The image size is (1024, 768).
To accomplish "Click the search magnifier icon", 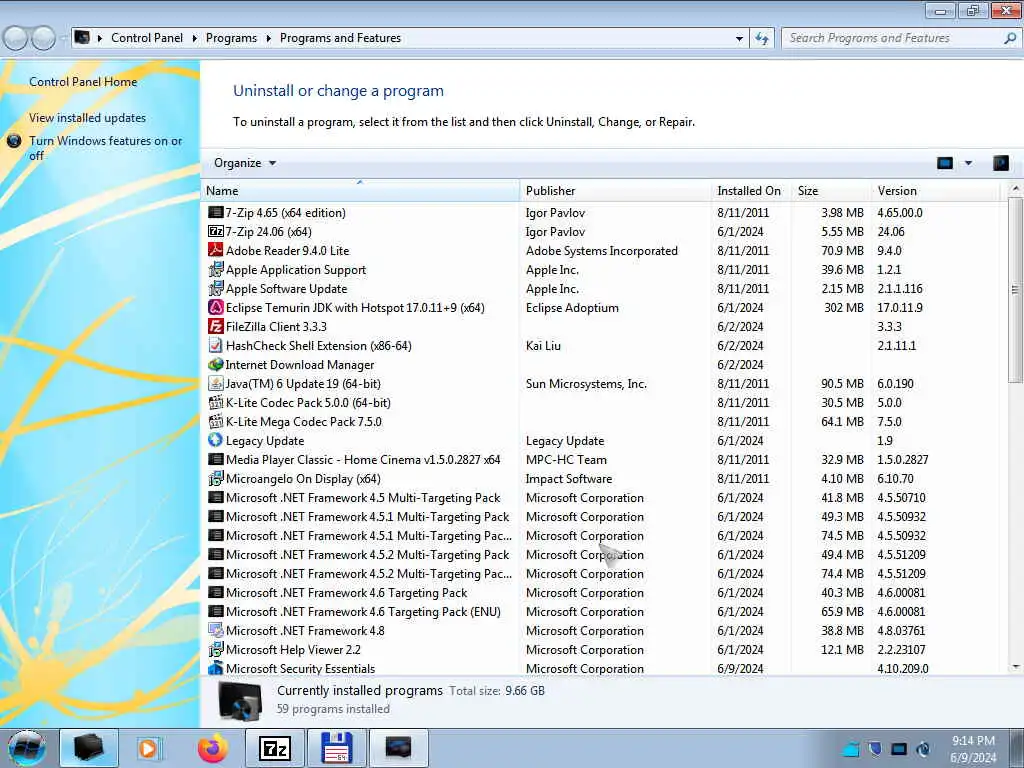I will [1010, 39].
